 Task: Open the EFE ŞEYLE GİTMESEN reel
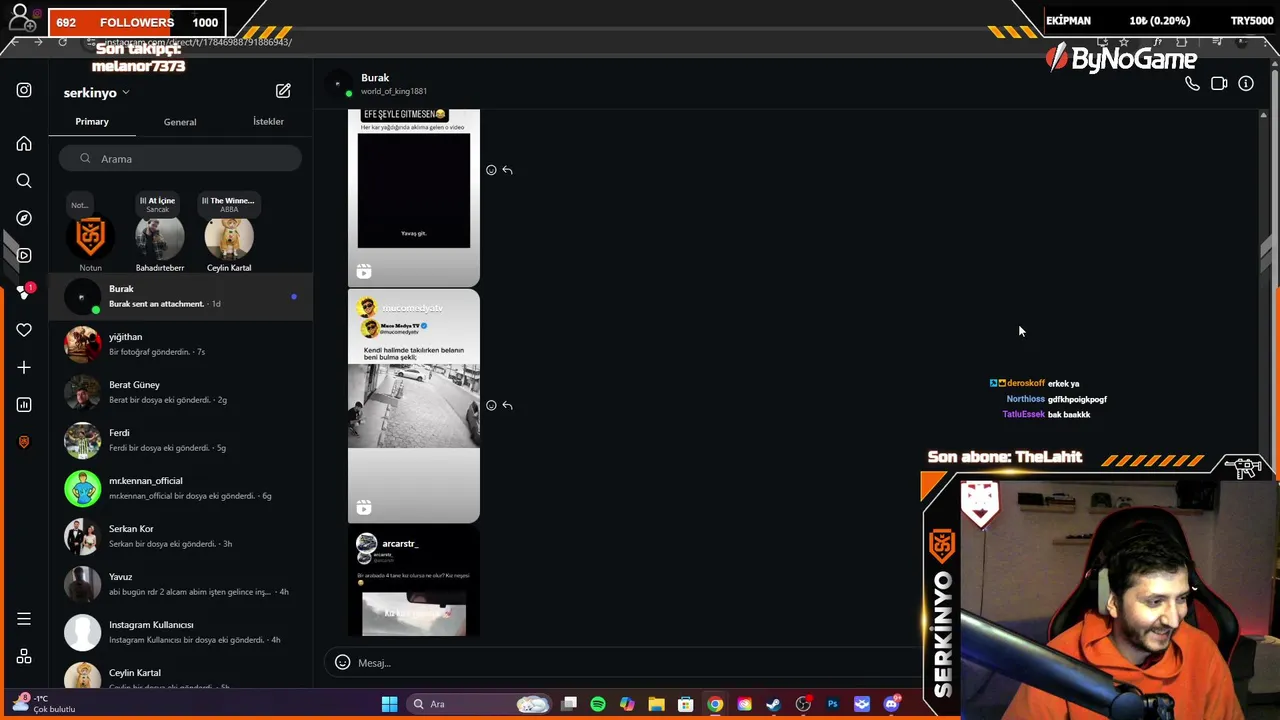(x=414, y=198)
